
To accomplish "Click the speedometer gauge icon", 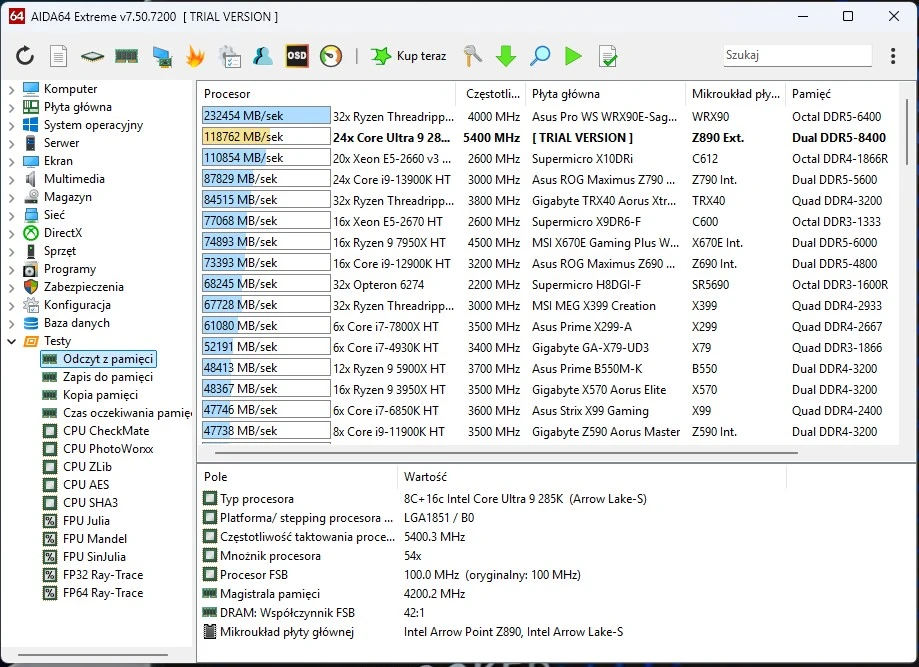I will pos(331,56).
